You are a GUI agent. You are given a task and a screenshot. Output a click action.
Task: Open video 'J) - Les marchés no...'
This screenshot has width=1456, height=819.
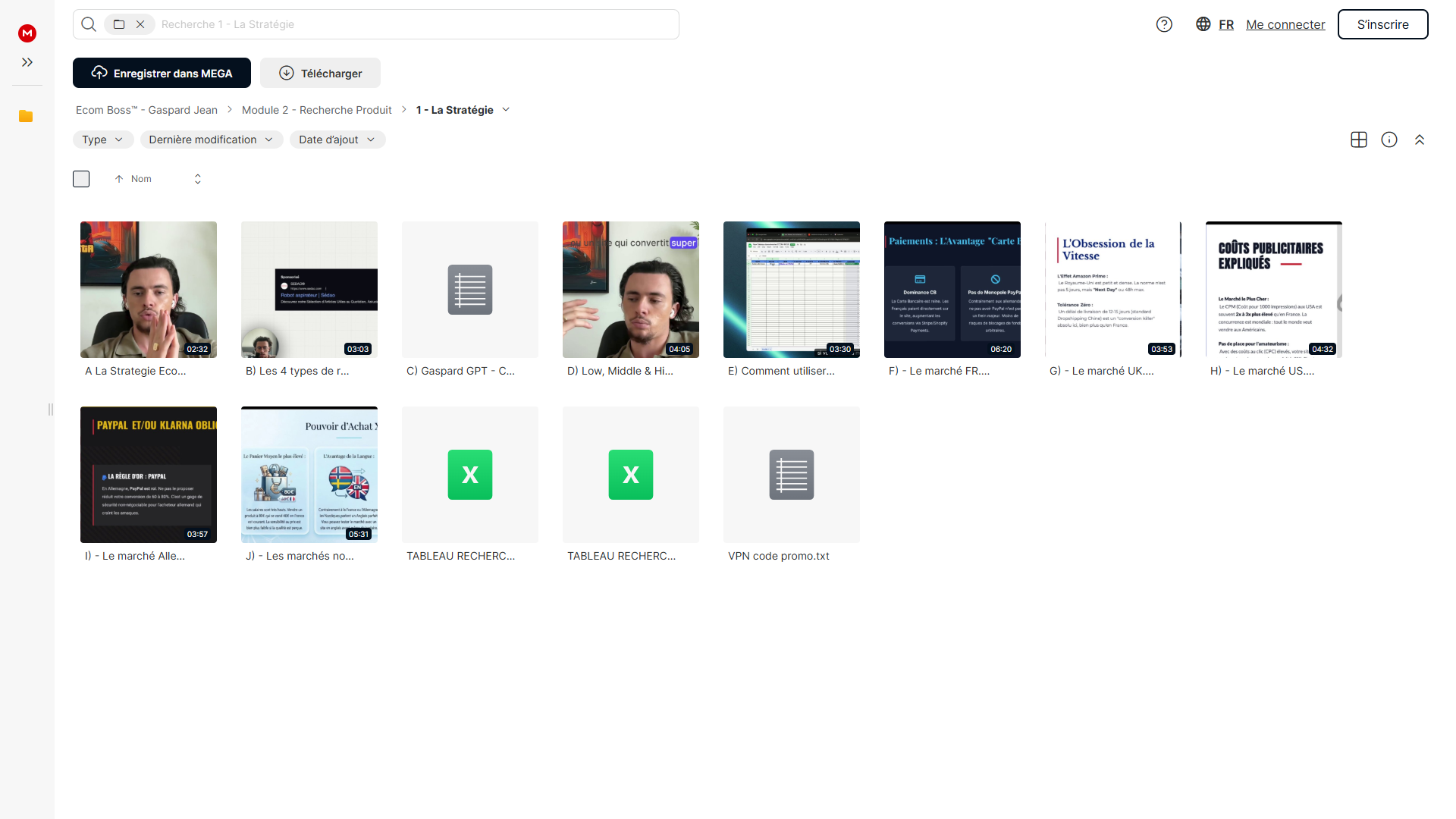click(309, 475)
